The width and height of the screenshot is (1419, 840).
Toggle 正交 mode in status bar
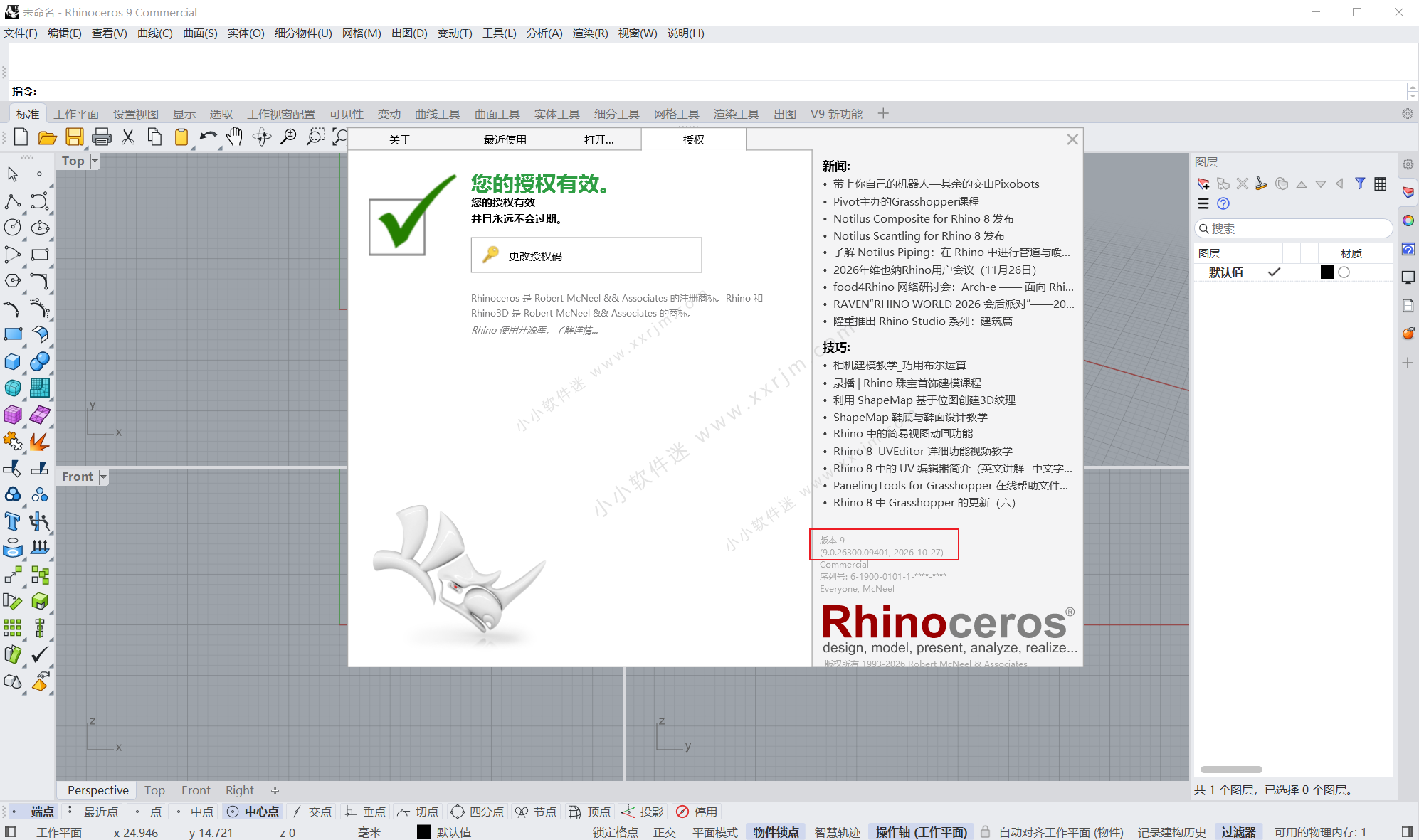(665, 832)
